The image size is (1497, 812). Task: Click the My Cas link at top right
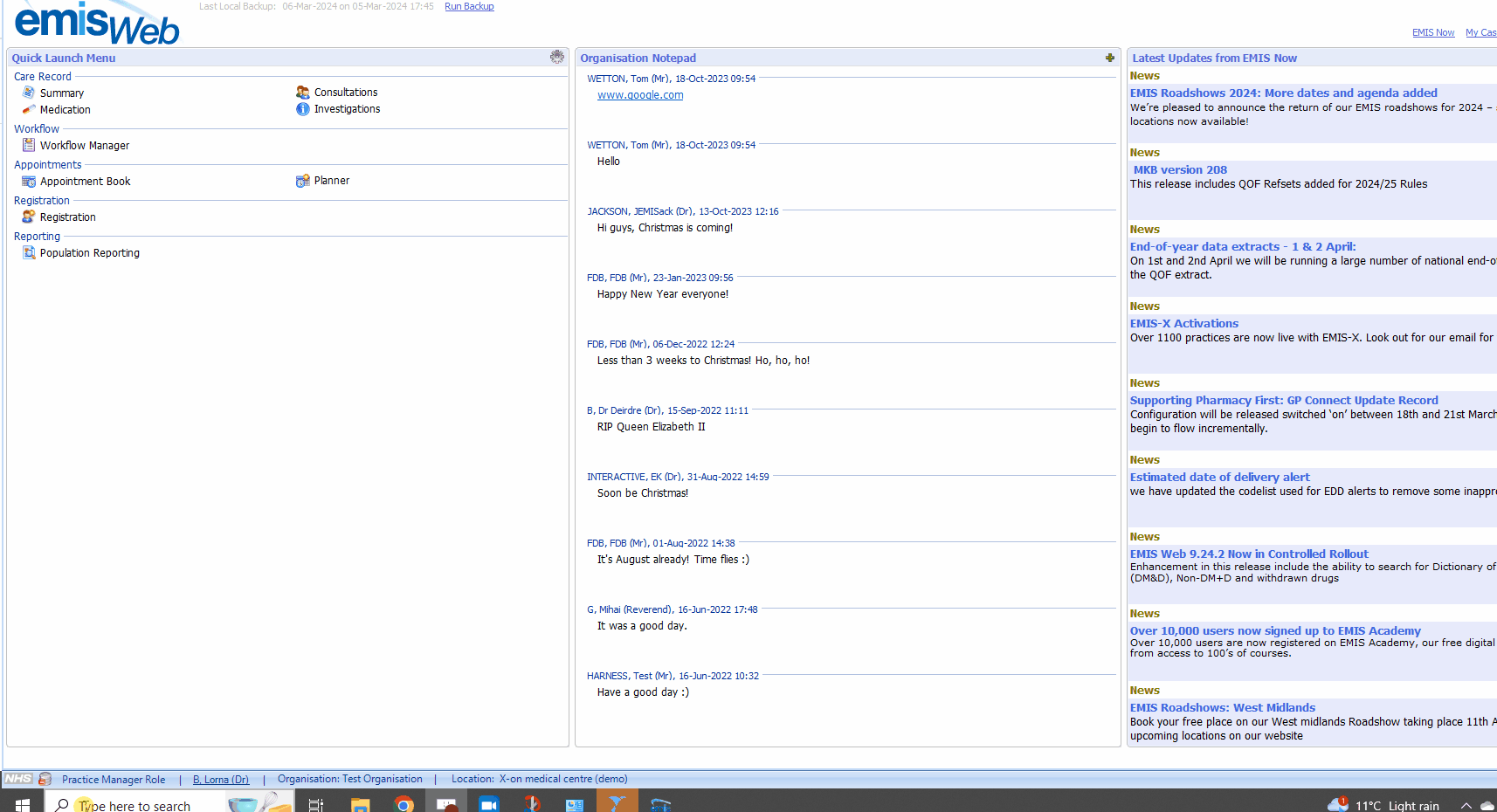(x=1481, y=32)
